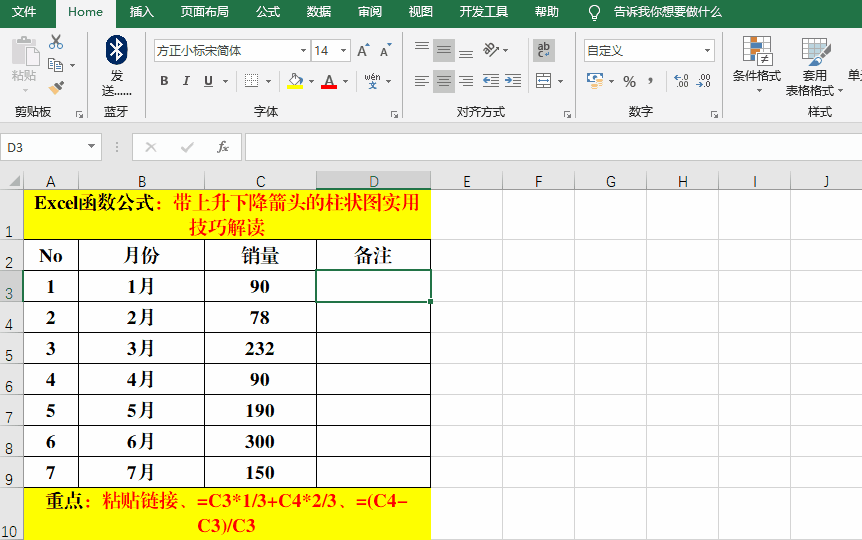Open 套用表格格式 table styles
The width and height of the screenshot is (862, 540).
[x=814, y=66]
